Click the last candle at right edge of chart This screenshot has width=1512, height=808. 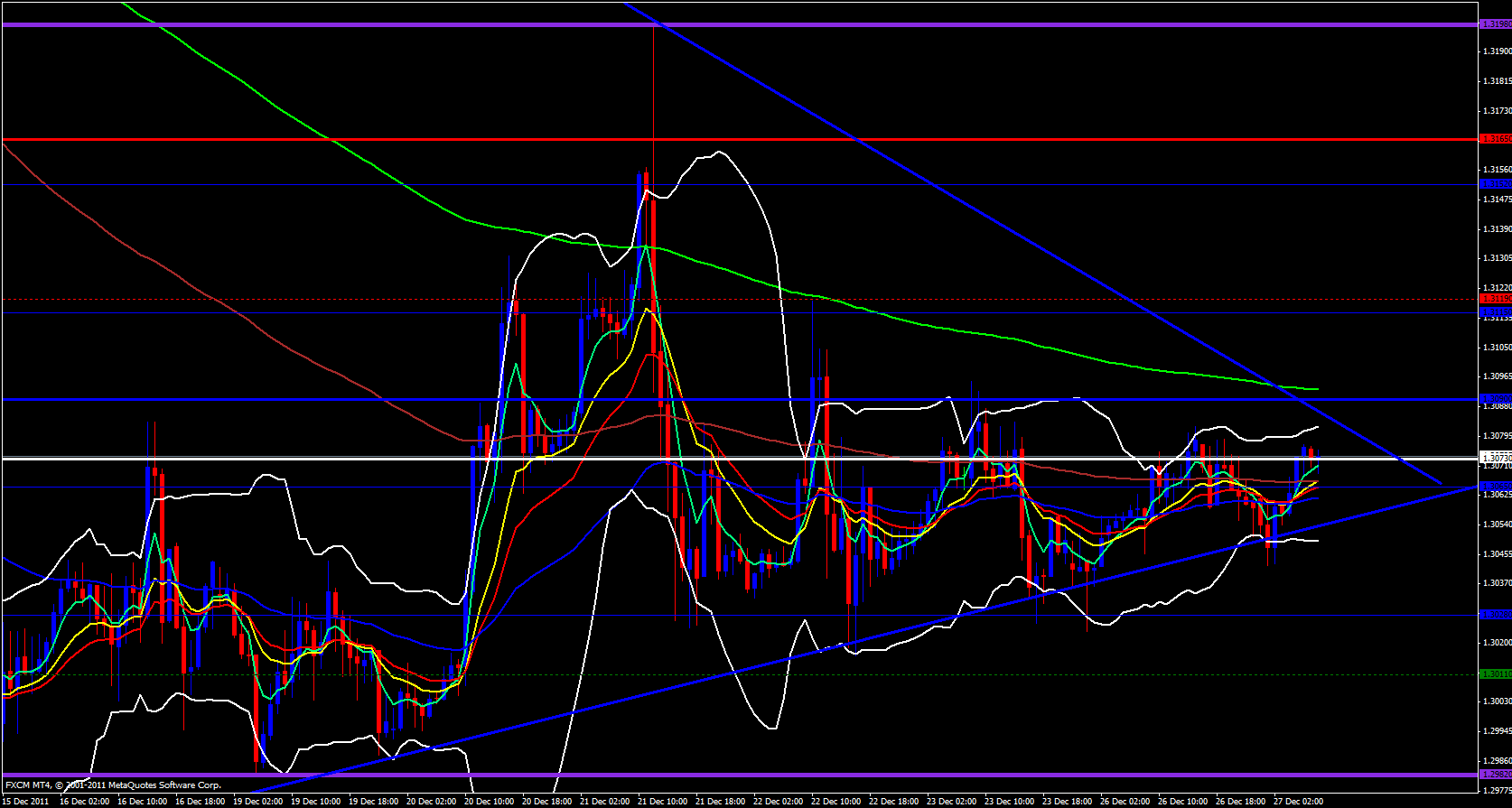pyautogui.click(x=1311, y=453)
